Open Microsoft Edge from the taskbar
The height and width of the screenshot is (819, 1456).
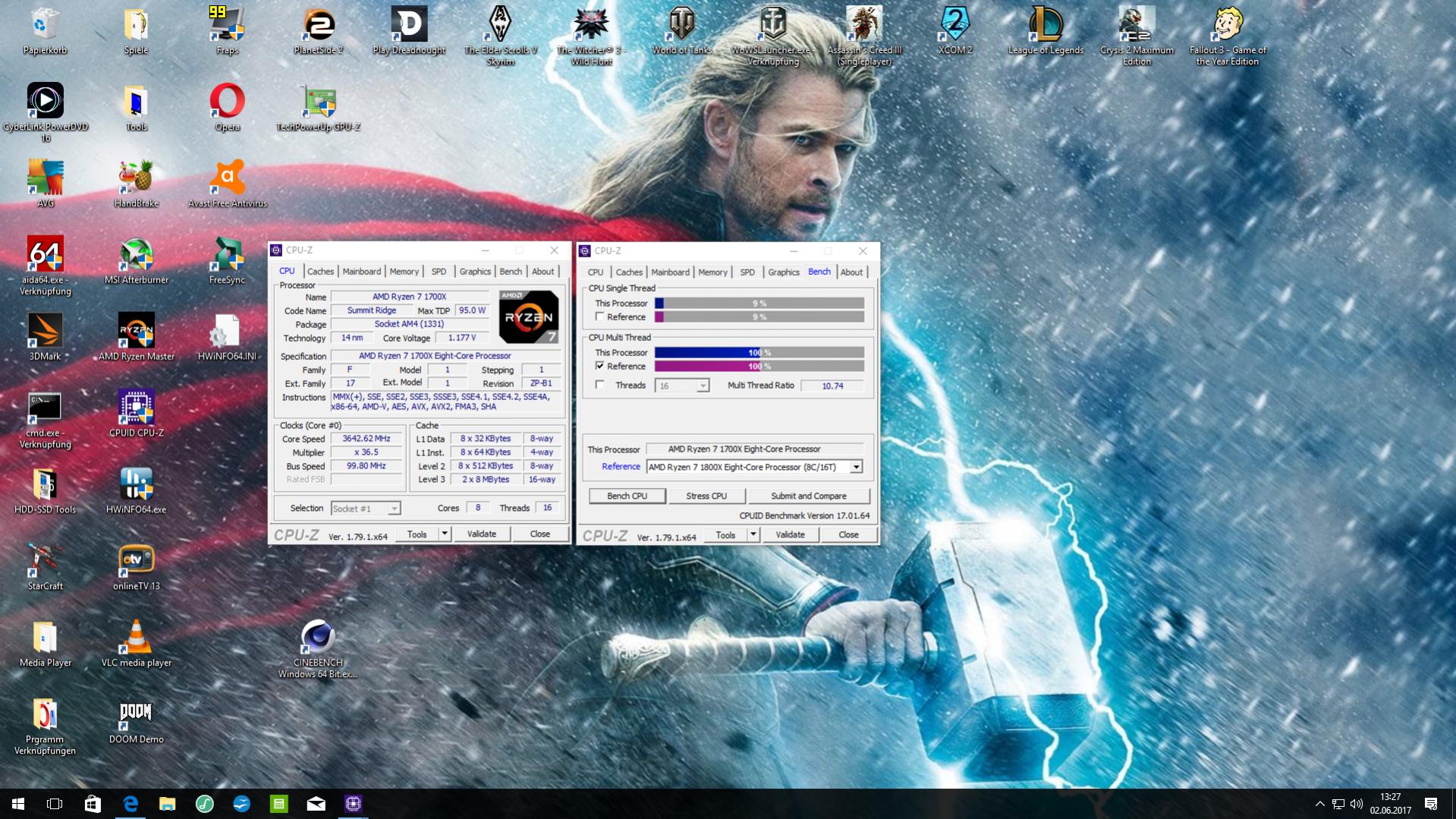(x=131, y=804)
